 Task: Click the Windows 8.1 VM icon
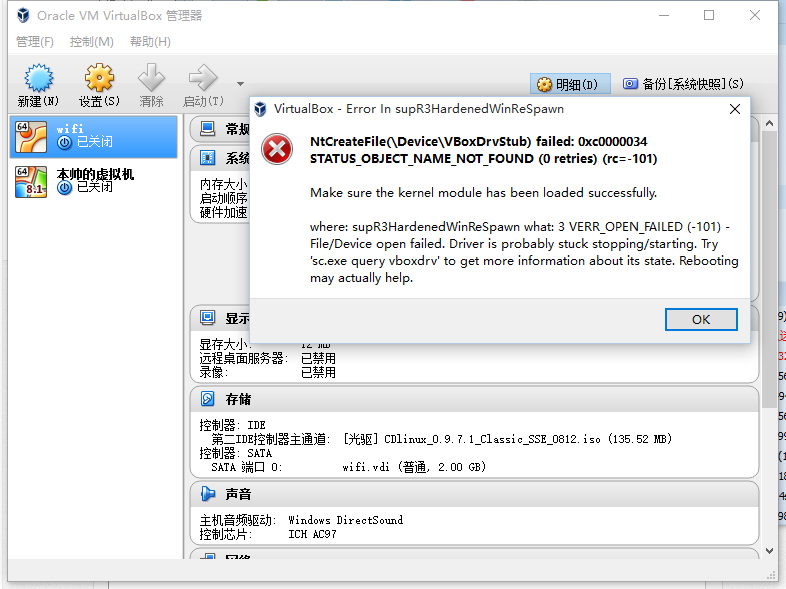pos(31,181)
